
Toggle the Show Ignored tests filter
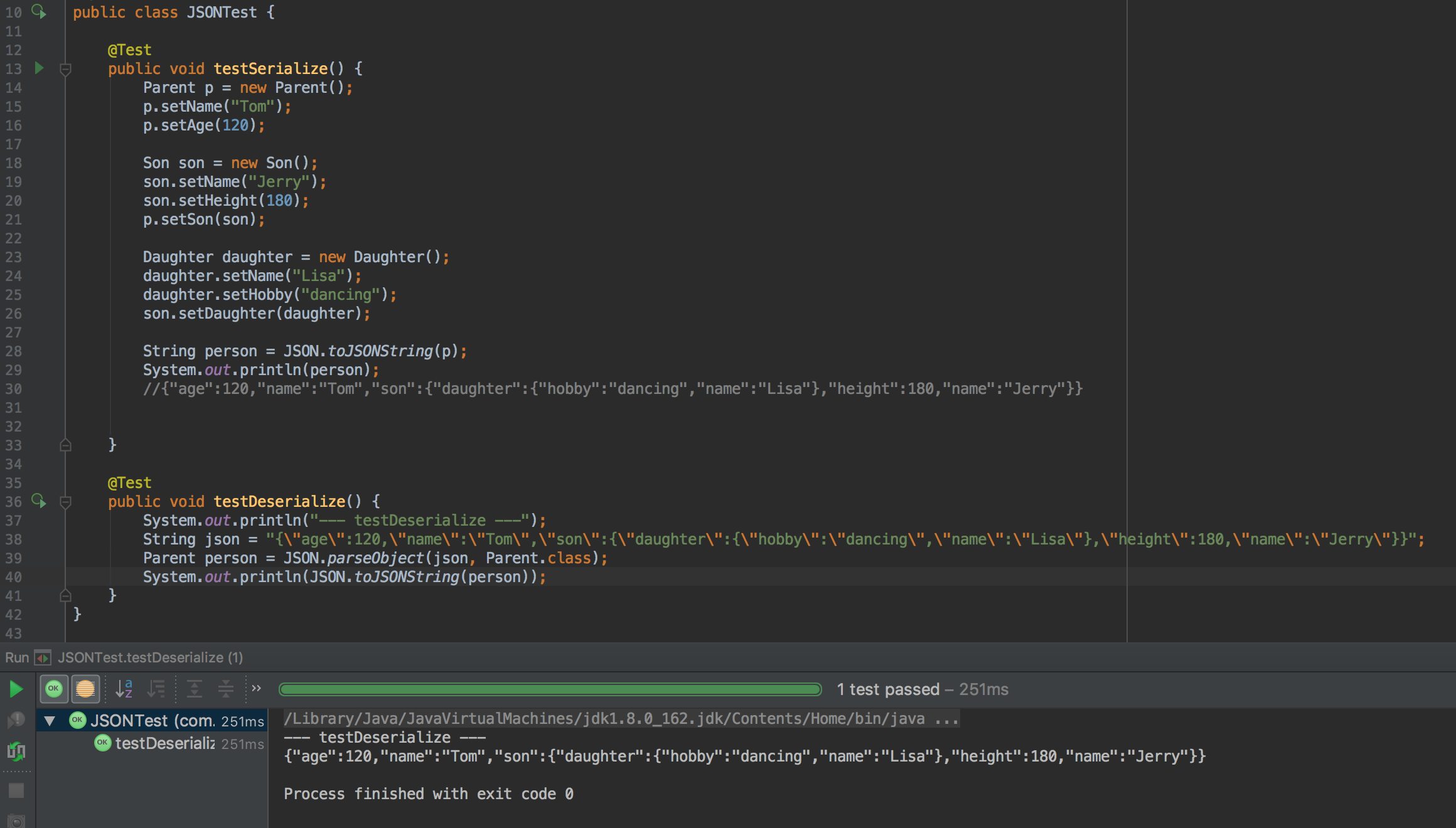[85, 689]
